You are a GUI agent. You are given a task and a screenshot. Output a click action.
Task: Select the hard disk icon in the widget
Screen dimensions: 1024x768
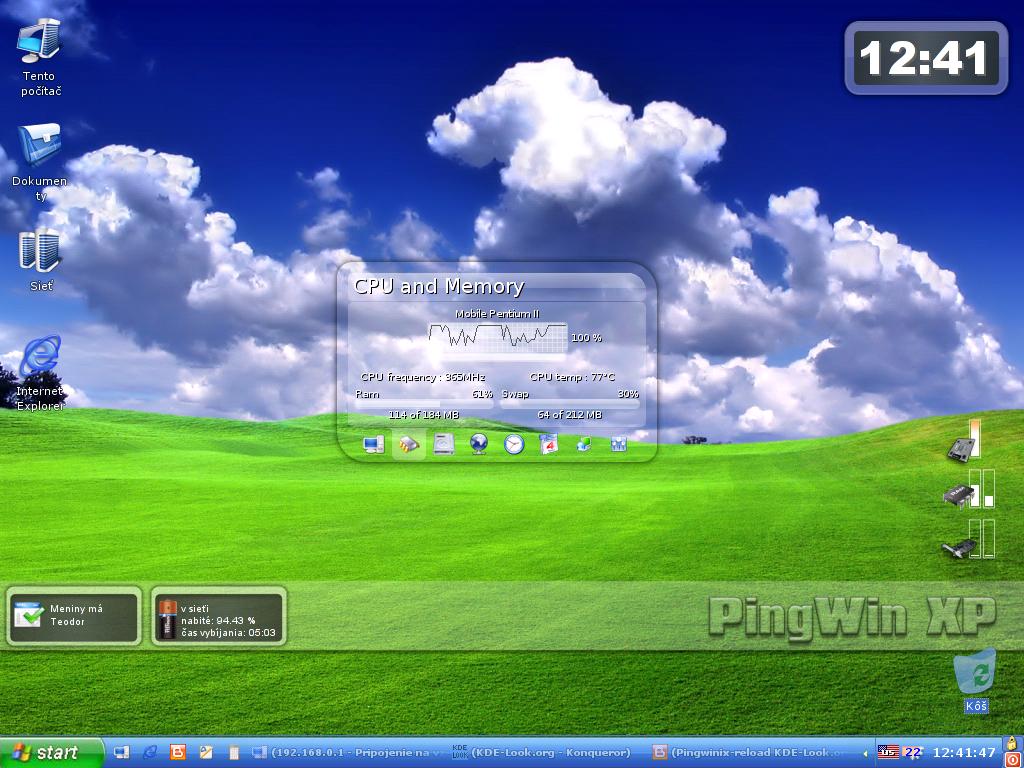(444, 445)
